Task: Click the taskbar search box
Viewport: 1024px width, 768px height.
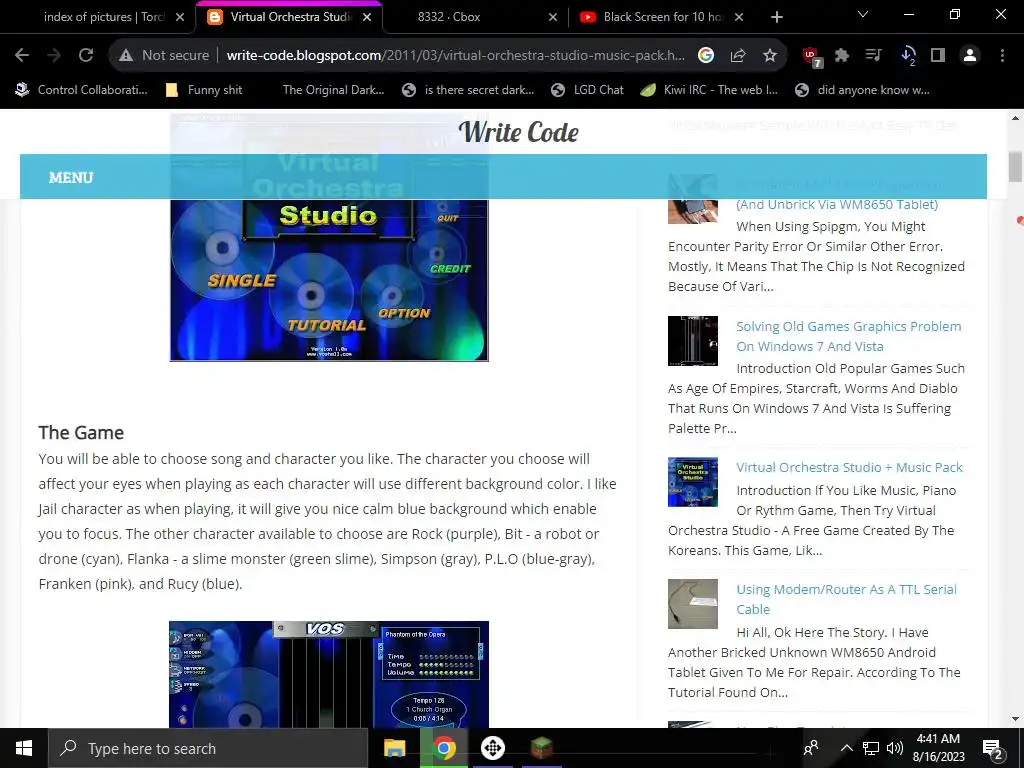Action: coord(208,748)
